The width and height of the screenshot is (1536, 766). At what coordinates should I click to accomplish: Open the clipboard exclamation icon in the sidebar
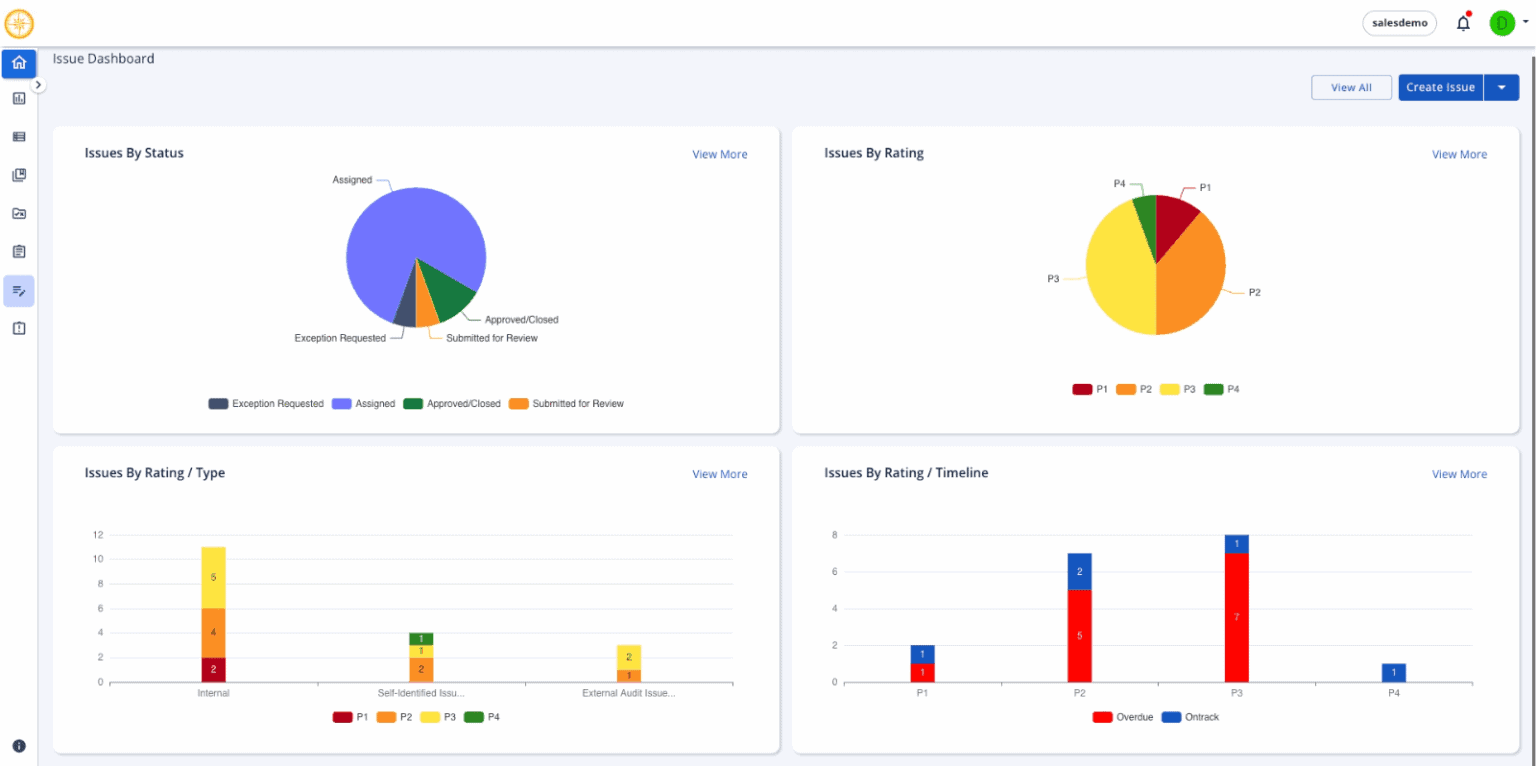click(19, 328)
